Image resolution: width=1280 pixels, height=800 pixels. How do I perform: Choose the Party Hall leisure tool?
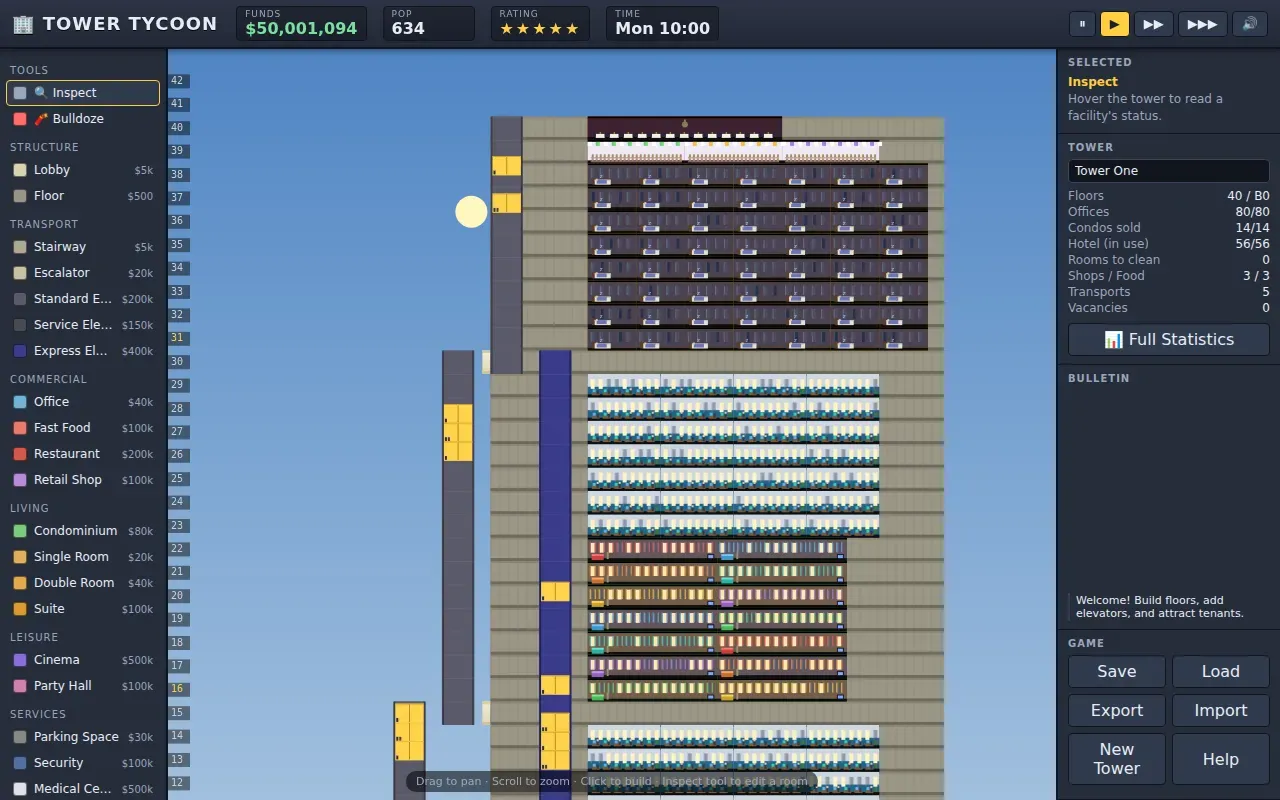pyautogui.click(x=83, y=686)
